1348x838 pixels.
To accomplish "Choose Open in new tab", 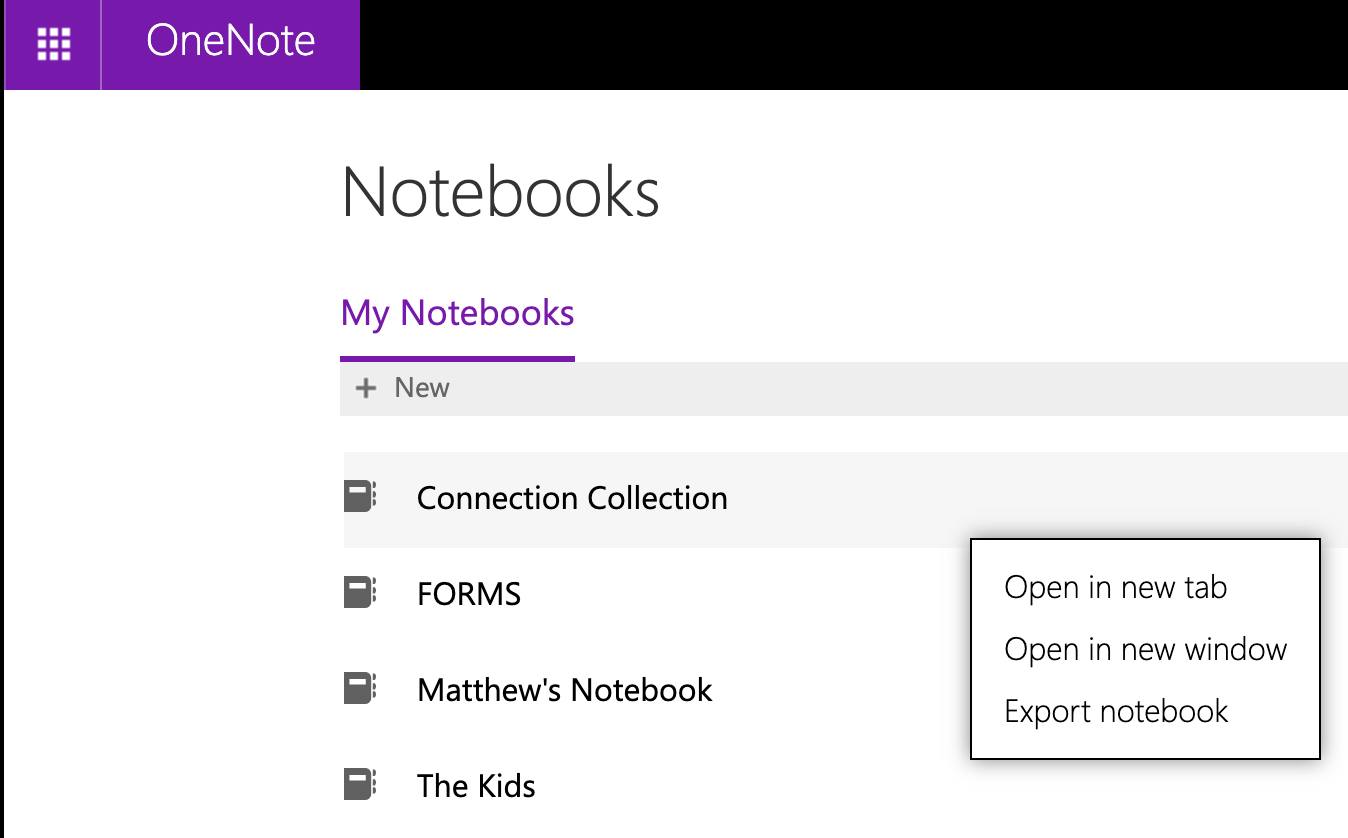I will pyautogui.click(x=1115, y=588).
